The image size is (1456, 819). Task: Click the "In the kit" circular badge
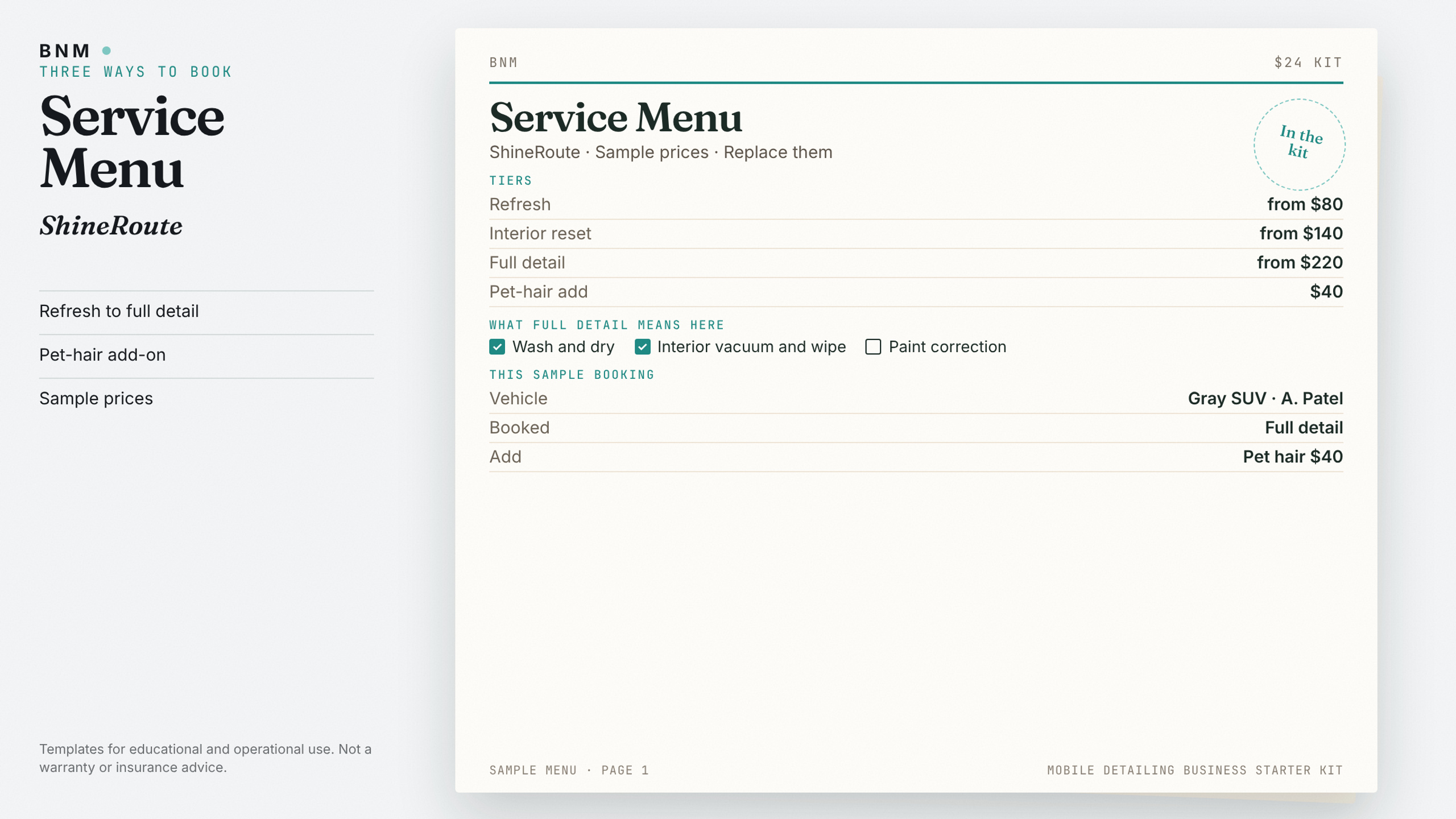click(x=1300, y=144)
